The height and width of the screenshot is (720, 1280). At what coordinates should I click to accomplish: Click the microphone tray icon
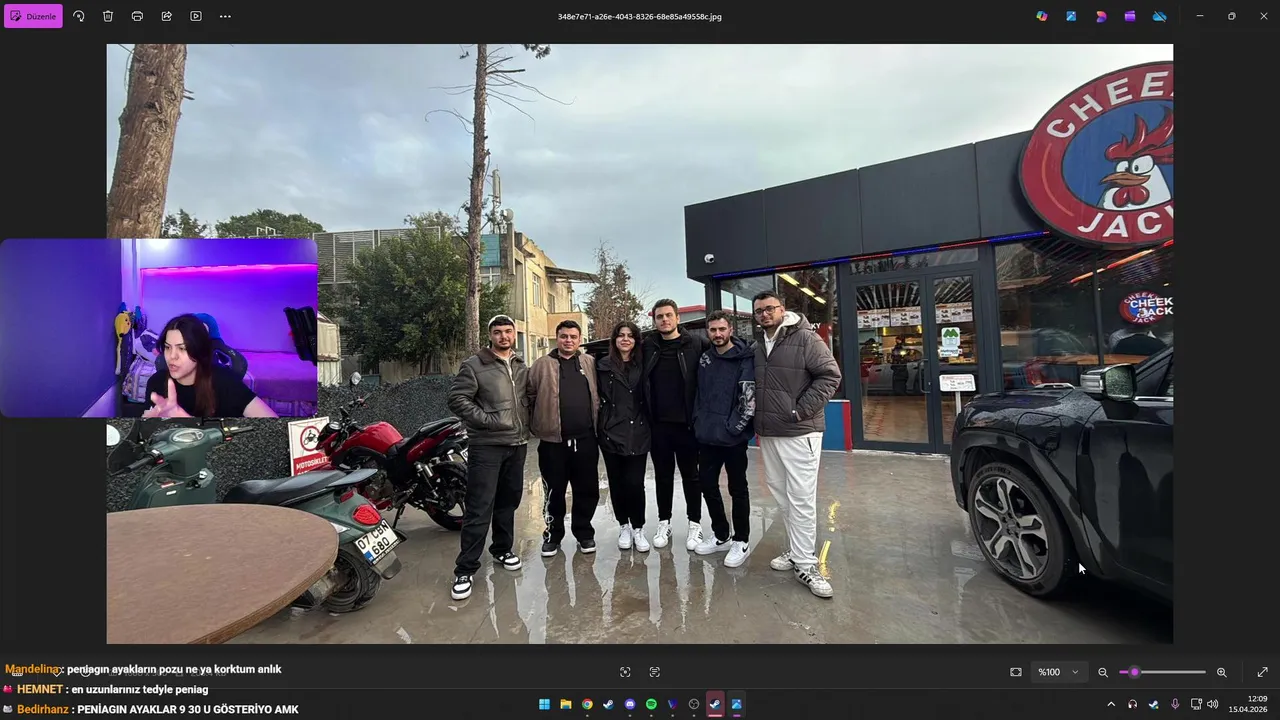[1175, 704]
